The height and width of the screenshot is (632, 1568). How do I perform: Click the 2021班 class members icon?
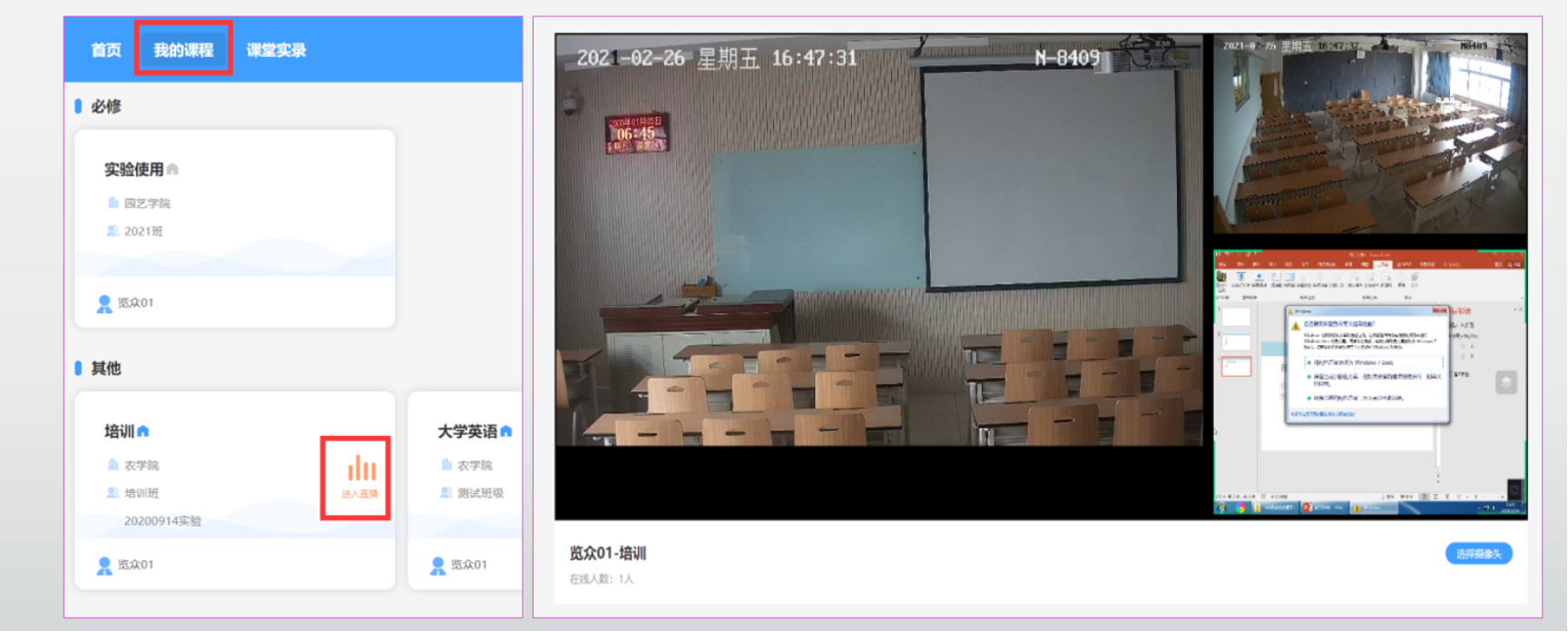point(113,231)
